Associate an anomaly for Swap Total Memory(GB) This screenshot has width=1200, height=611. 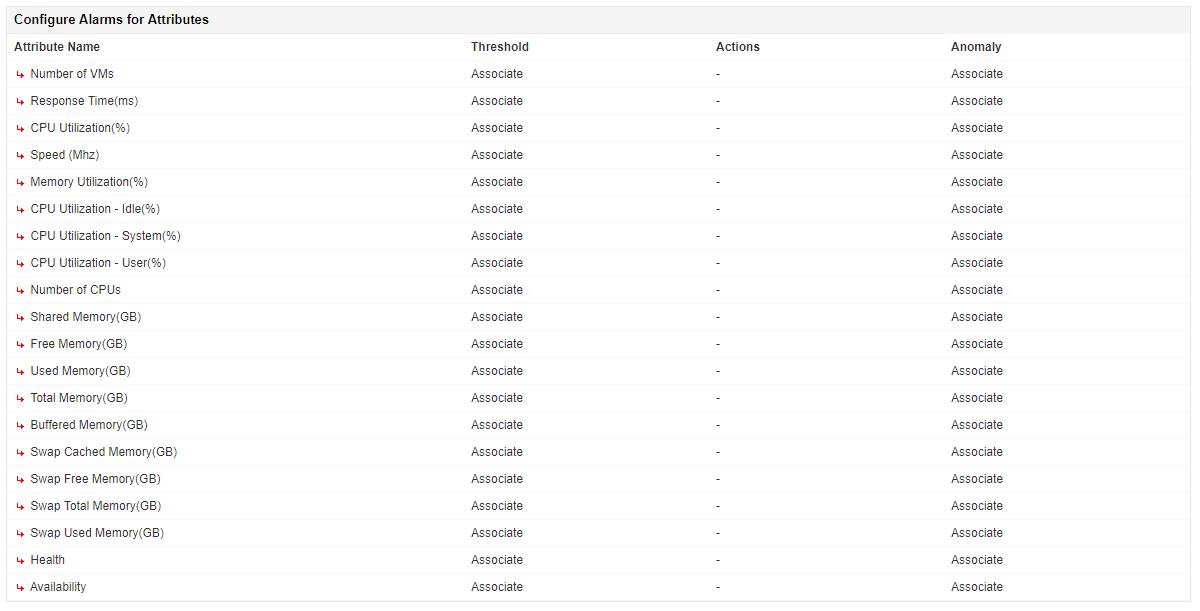pos(976,506)
